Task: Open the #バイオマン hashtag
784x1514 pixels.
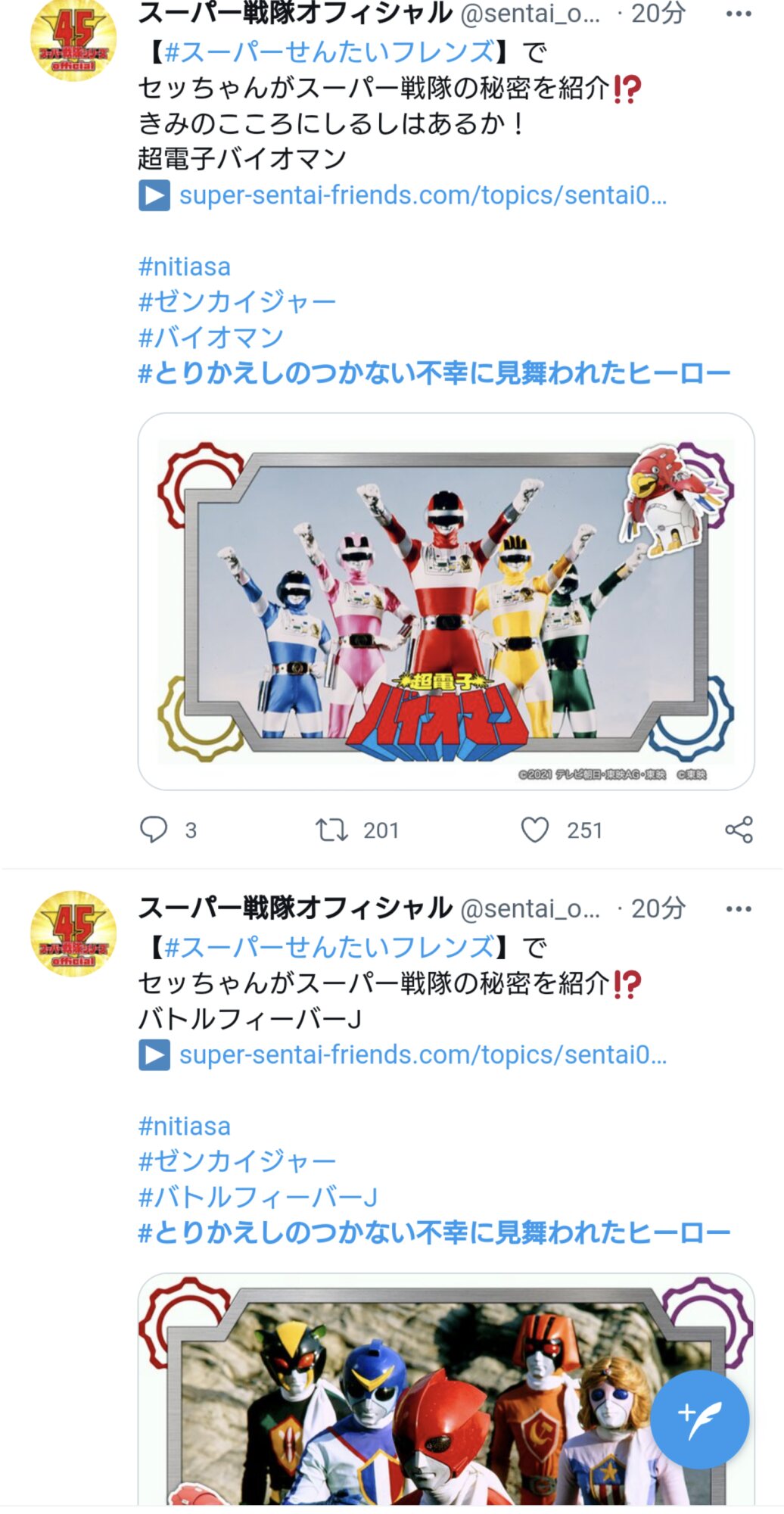Action: [x=211, y=338]
